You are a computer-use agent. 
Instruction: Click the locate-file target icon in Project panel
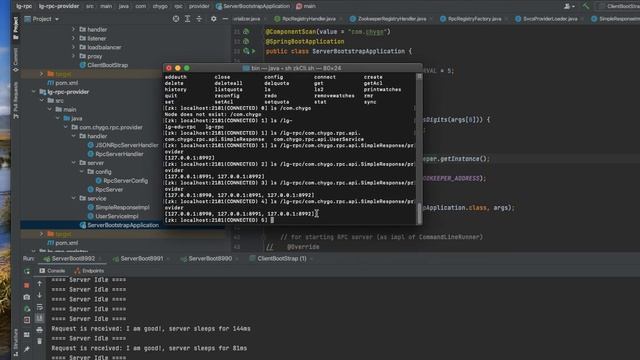pos(176,19)
